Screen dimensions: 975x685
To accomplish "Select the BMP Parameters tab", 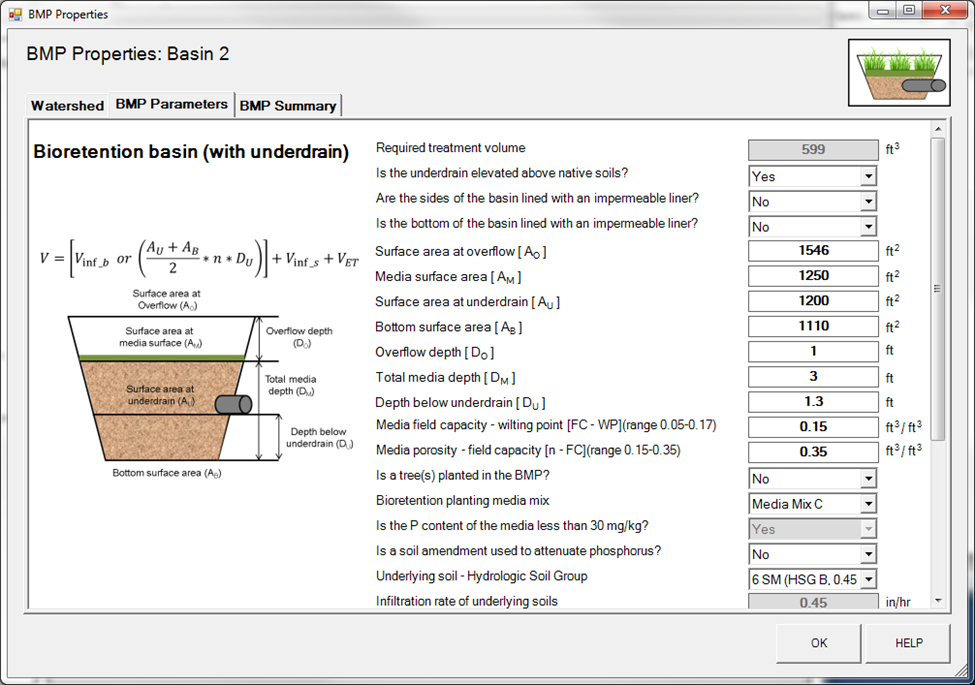I will tap(171, 104).
